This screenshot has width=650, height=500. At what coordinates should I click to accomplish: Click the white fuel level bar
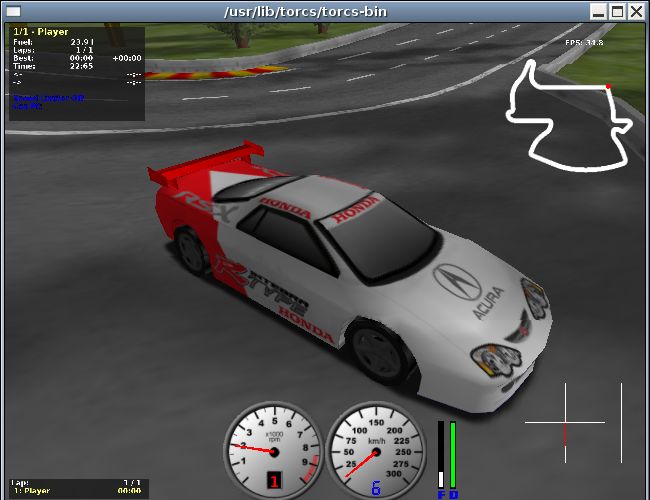pyautogui.click(x=441, y=455)
